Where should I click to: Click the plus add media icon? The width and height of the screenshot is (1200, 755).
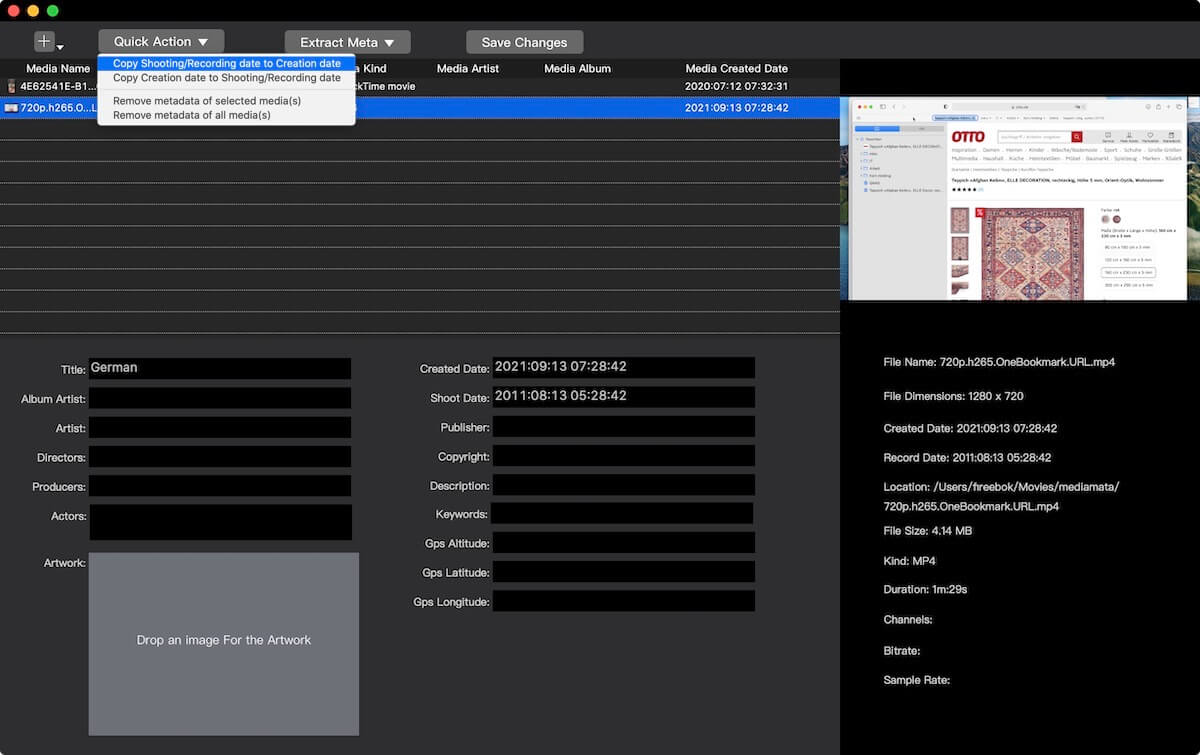click(44, 42)
